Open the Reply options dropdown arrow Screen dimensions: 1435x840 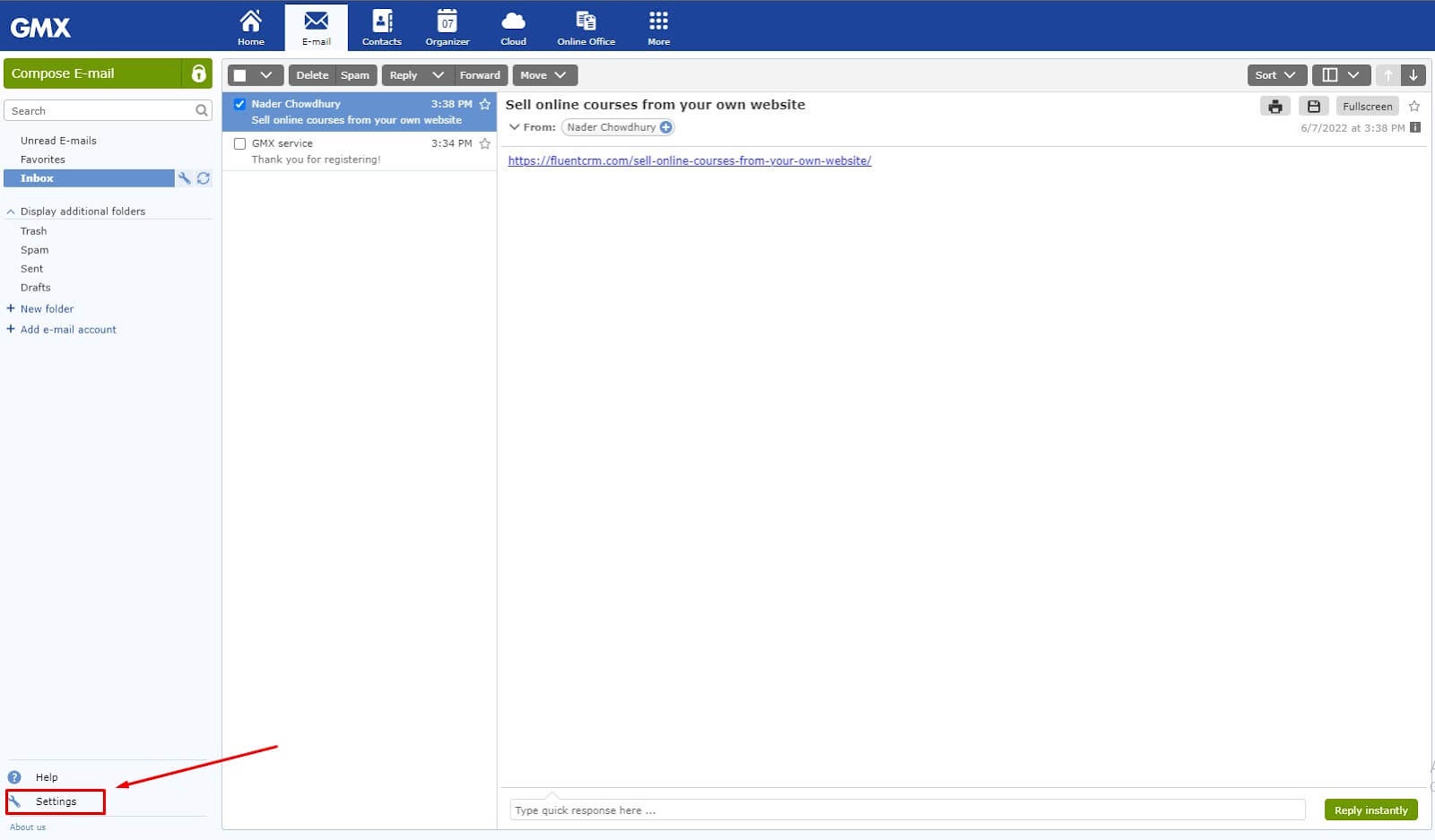point(438,75)
